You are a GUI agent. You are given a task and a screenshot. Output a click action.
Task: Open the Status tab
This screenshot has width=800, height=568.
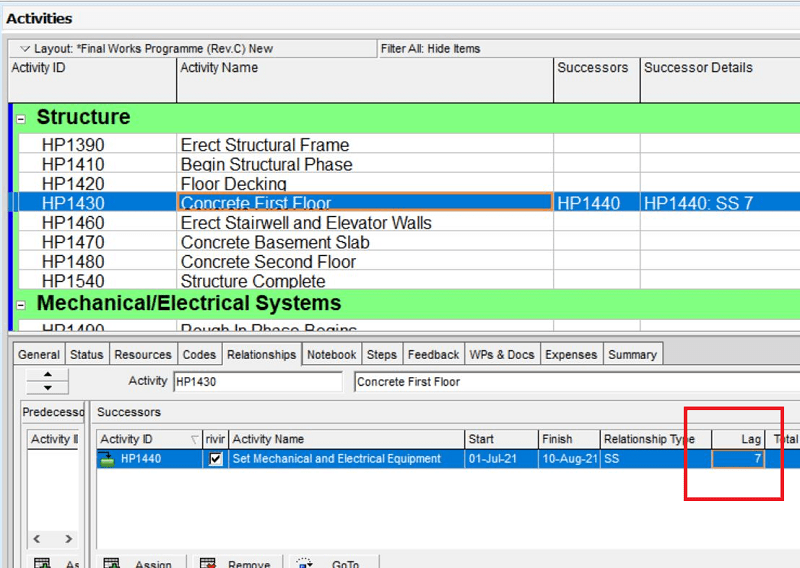click(x=87, y=354)
